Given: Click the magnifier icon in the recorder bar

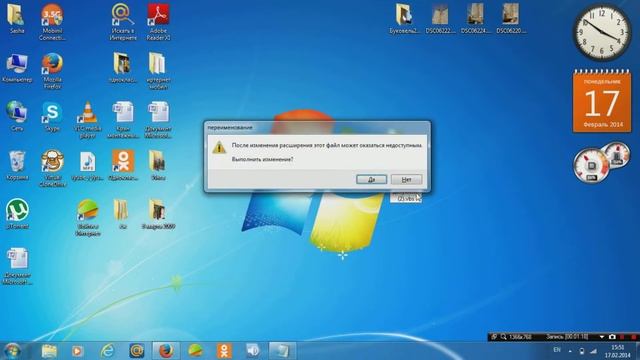Looking at the screenshot, I should (x=503, y=337).
